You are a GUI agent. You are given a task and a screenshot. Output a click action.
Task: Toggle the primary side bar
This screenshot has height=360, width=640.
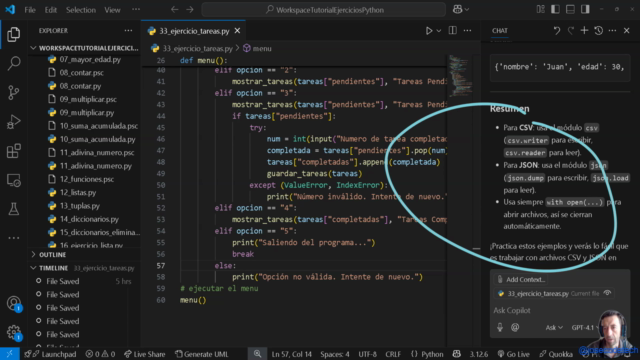tap(555, 9)
